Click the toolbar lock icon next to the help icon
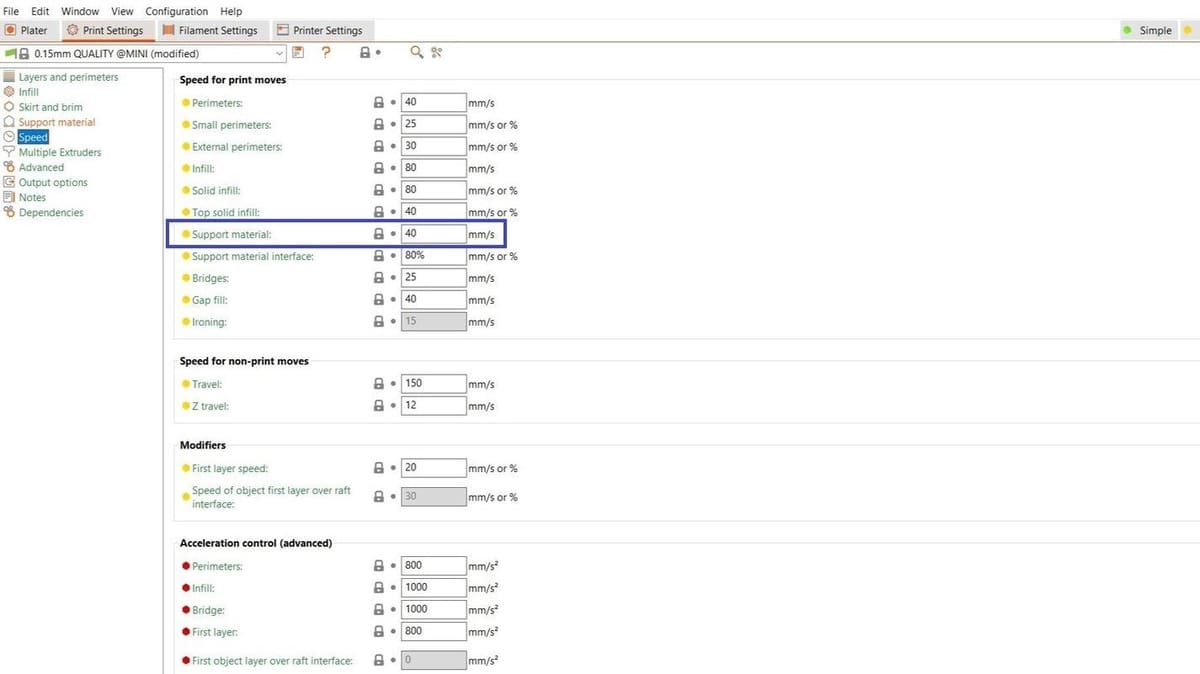Image resolution: width=1200 pixels, height=674 pixels. [x=366, y=53]
